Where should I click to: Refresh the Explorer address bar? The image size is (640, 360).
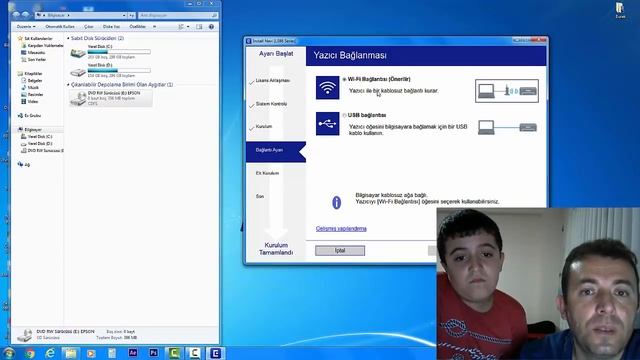click(131, 16)
